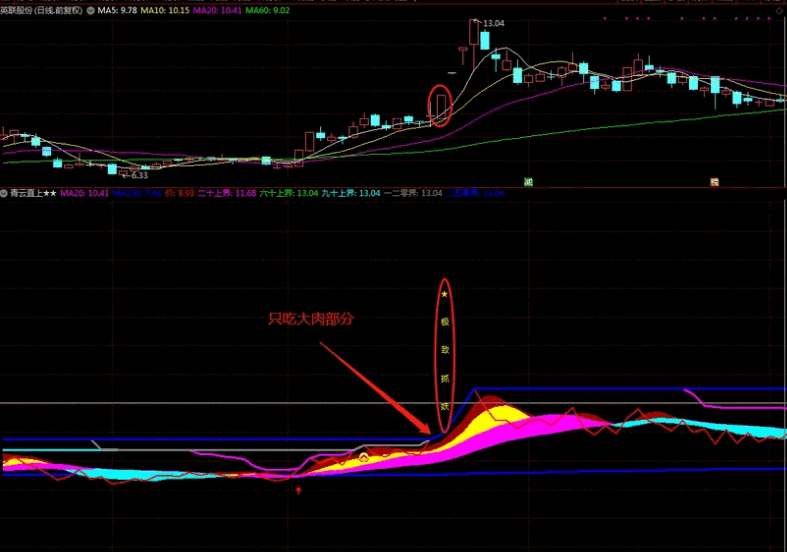Image resolution: width=787 pixels, height=552 pixels.
Task: Click the 6.33 low price marker
Action: pyautogui.click(x=139, y=175)
